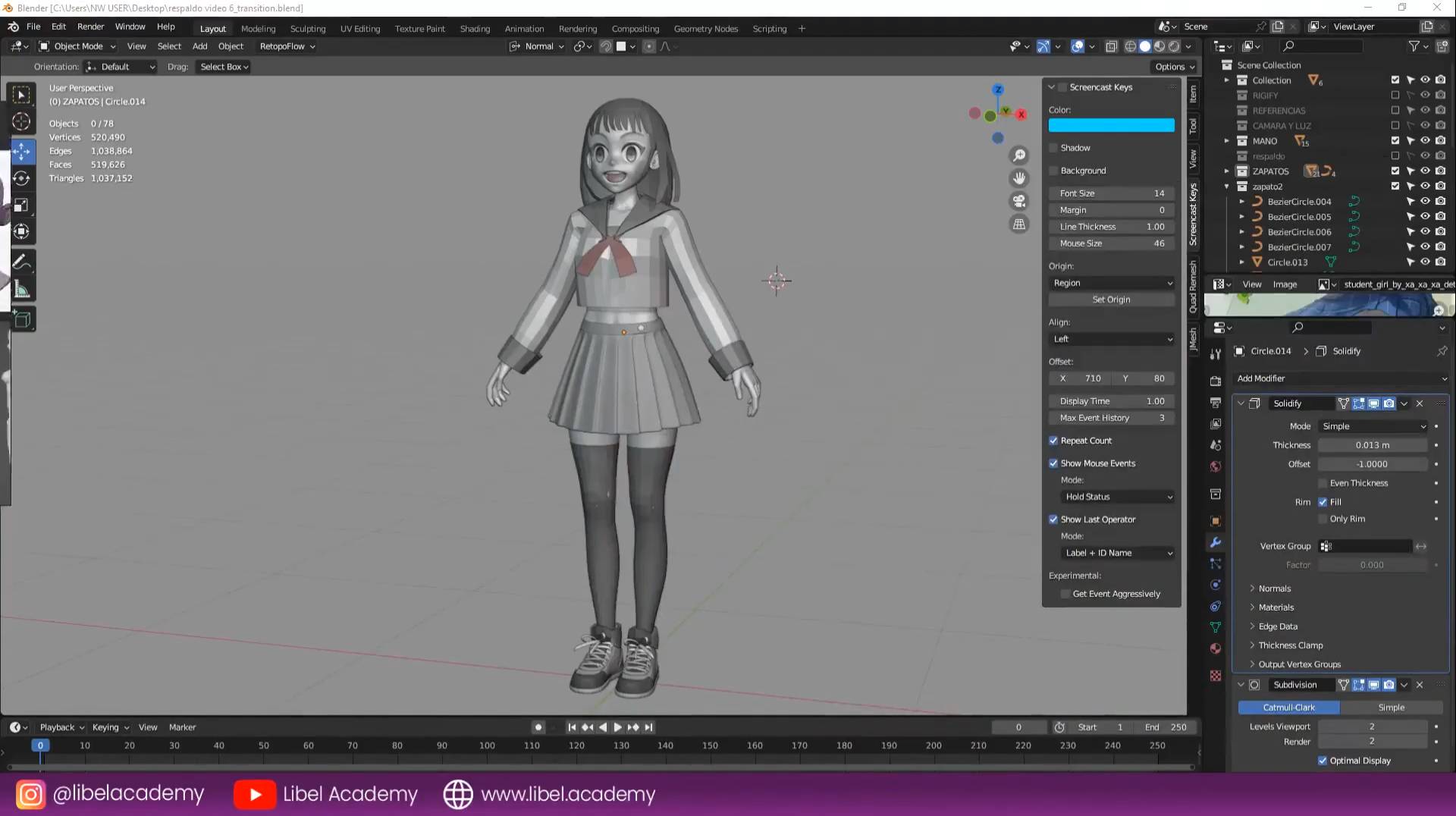Open the Object Mode dropdown
1456x816 pixels.
[x=77, y=46]
